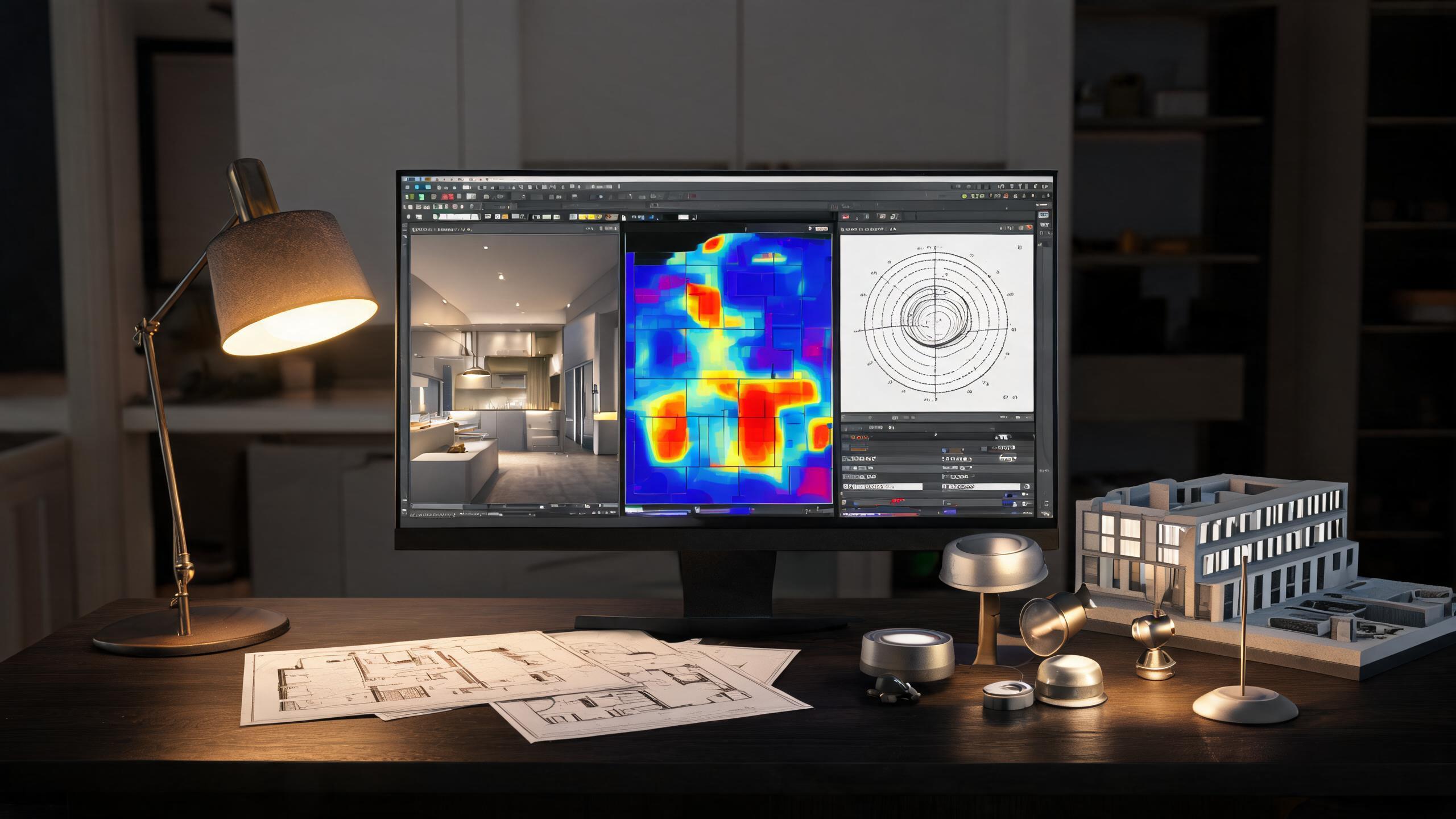Click the green circle icon in the upper-right toolbar
1456x819 pixels.
click(965, 196)
